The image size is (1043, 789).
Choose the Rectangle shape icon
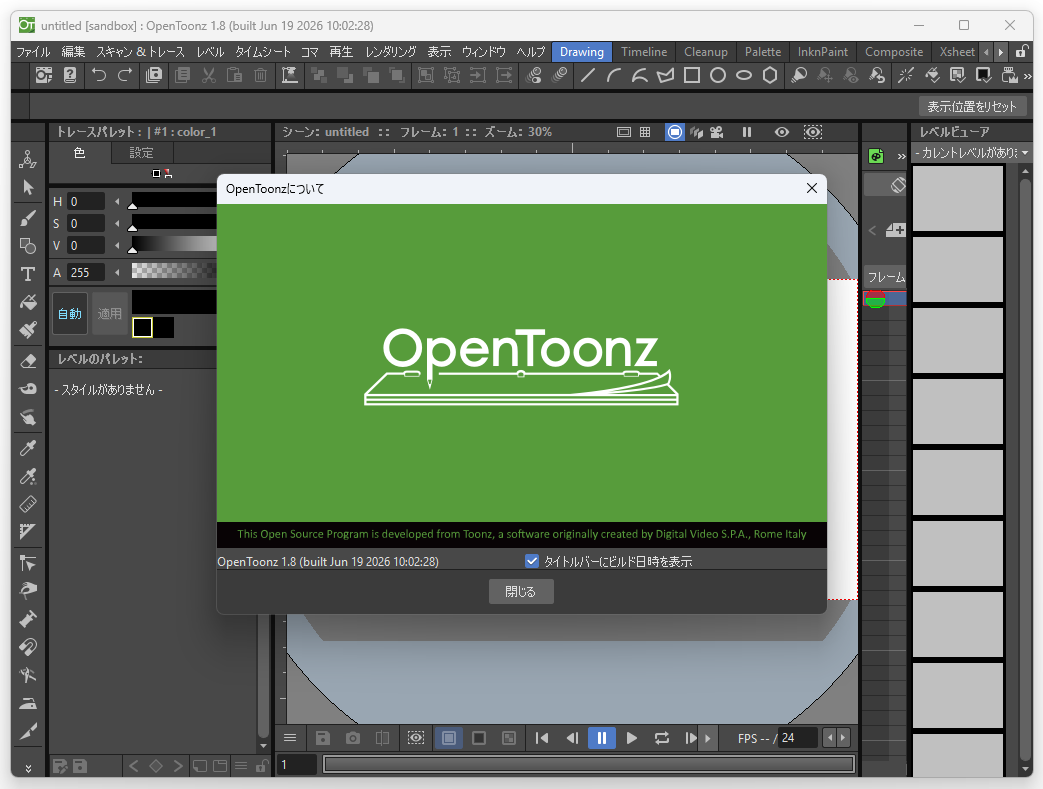click(x=692, y=75)
